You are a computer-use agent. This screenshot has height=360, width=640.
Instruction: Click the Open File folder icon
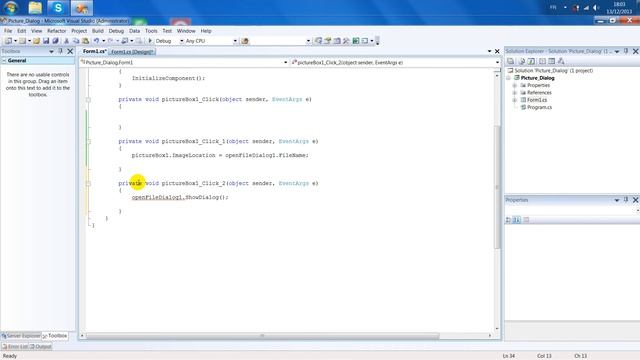(37, 41)
